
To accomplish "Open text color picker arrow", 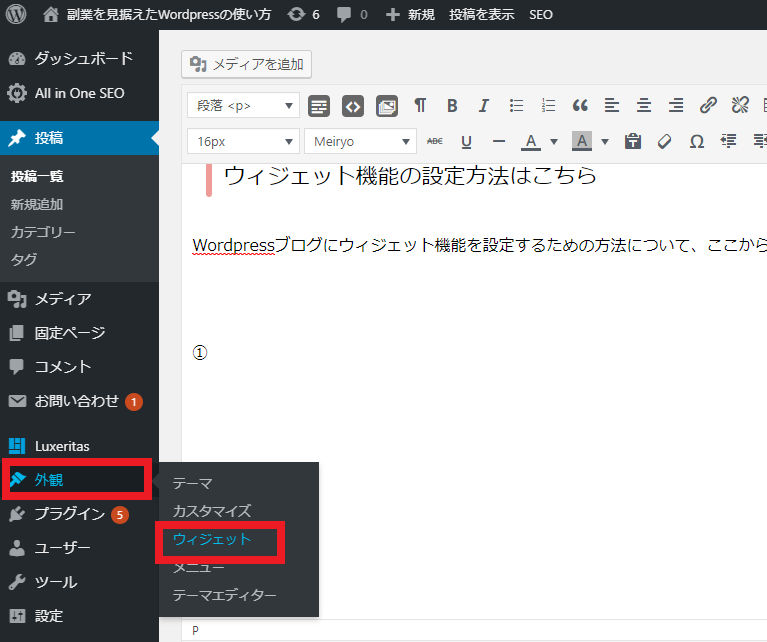I will pyautogui.click(x=554, y=141).
